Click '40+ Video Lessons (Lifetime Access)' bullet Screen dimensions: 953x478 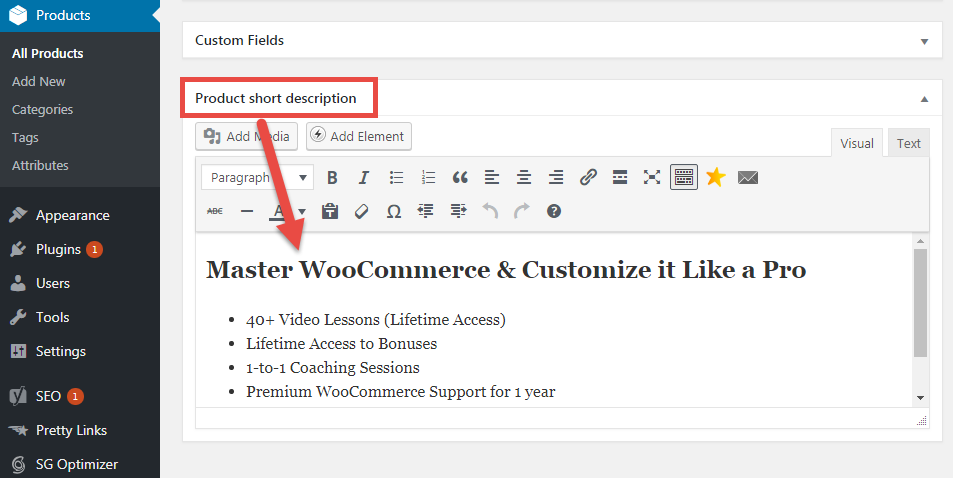click(376, 320)
